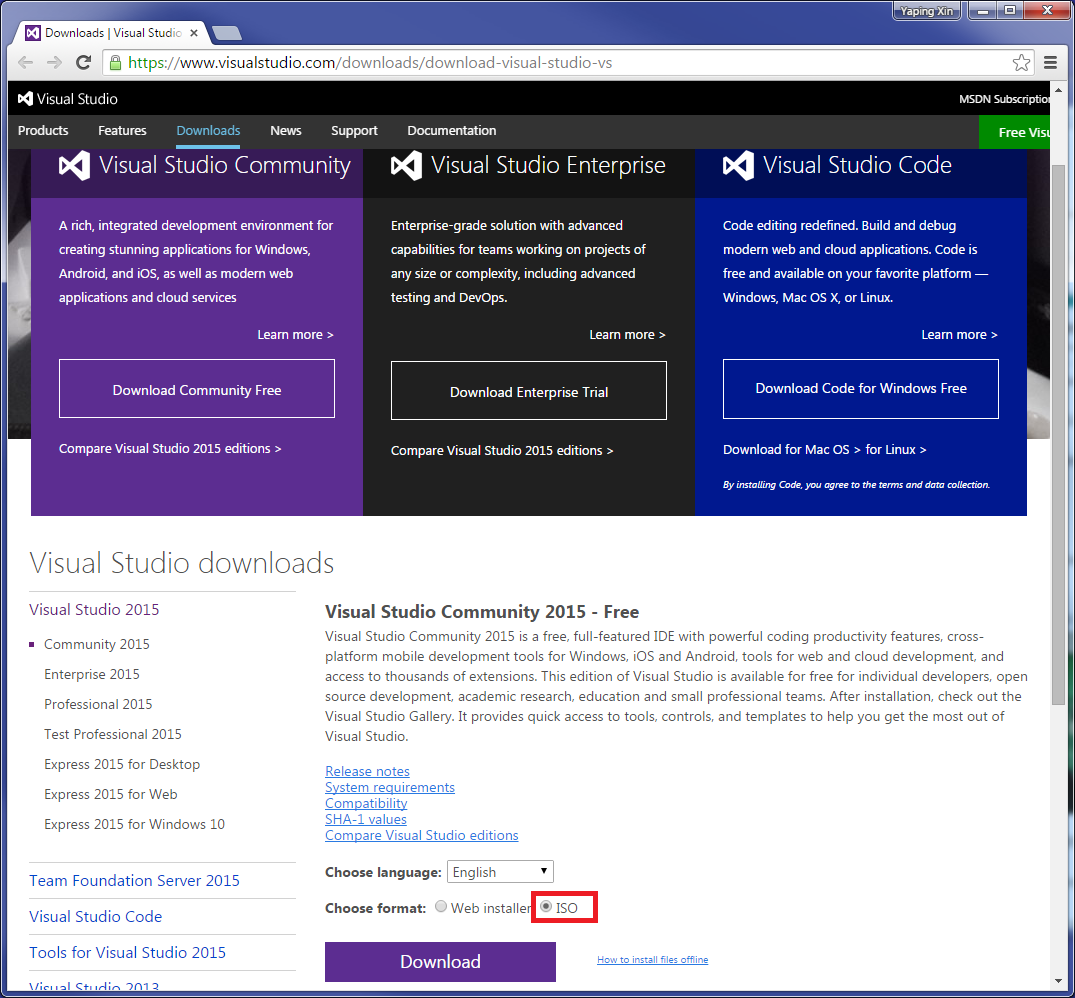Bookmark this page with the star icon
This screenshot has width=1075, height=998.
(x=1021, y=62)
